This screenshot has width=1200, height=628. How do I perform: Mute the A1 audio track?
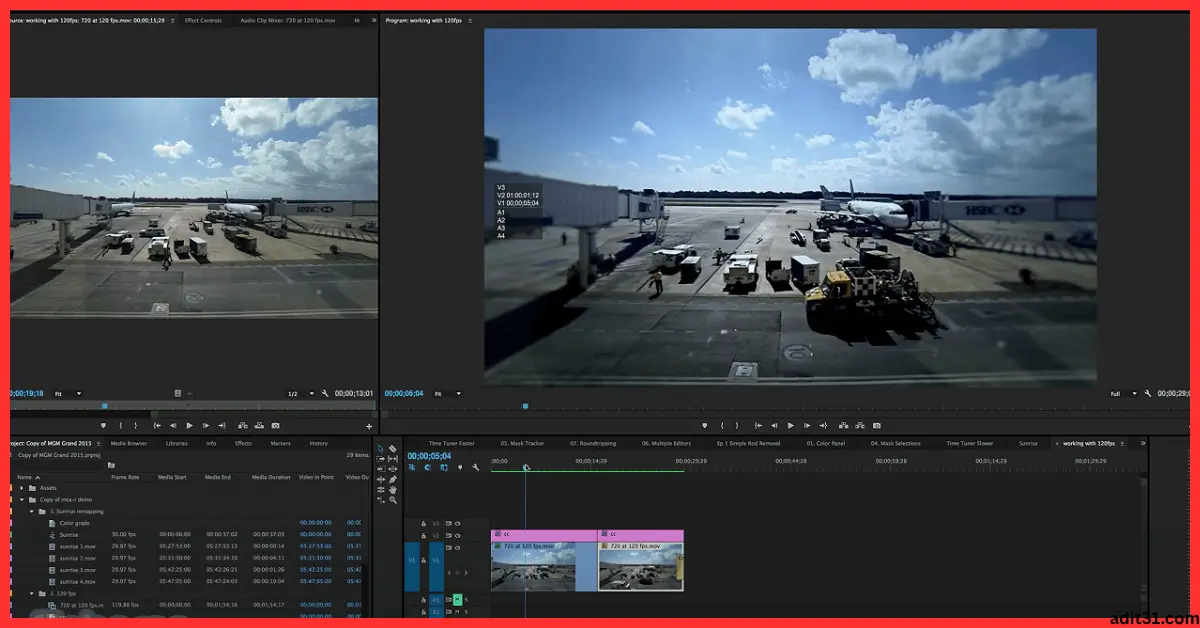point(458,599)
